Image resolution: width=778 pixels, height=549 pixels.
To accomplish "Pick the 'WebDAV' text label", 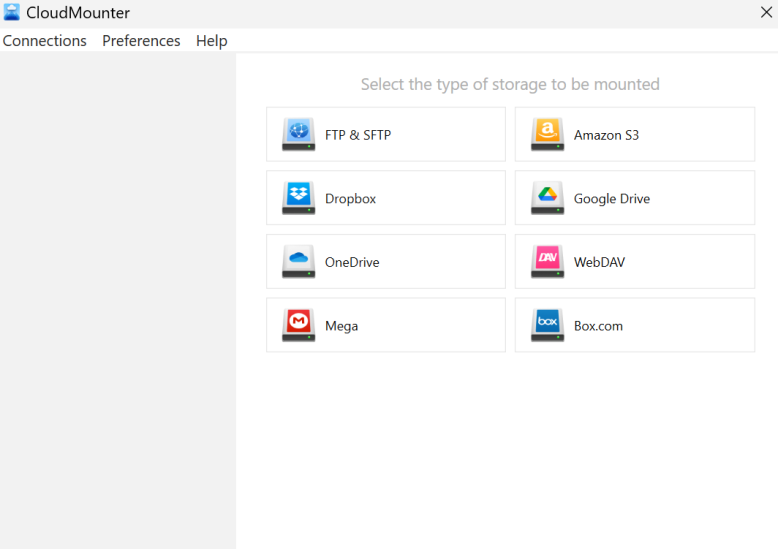I will (x=599, y=263).
